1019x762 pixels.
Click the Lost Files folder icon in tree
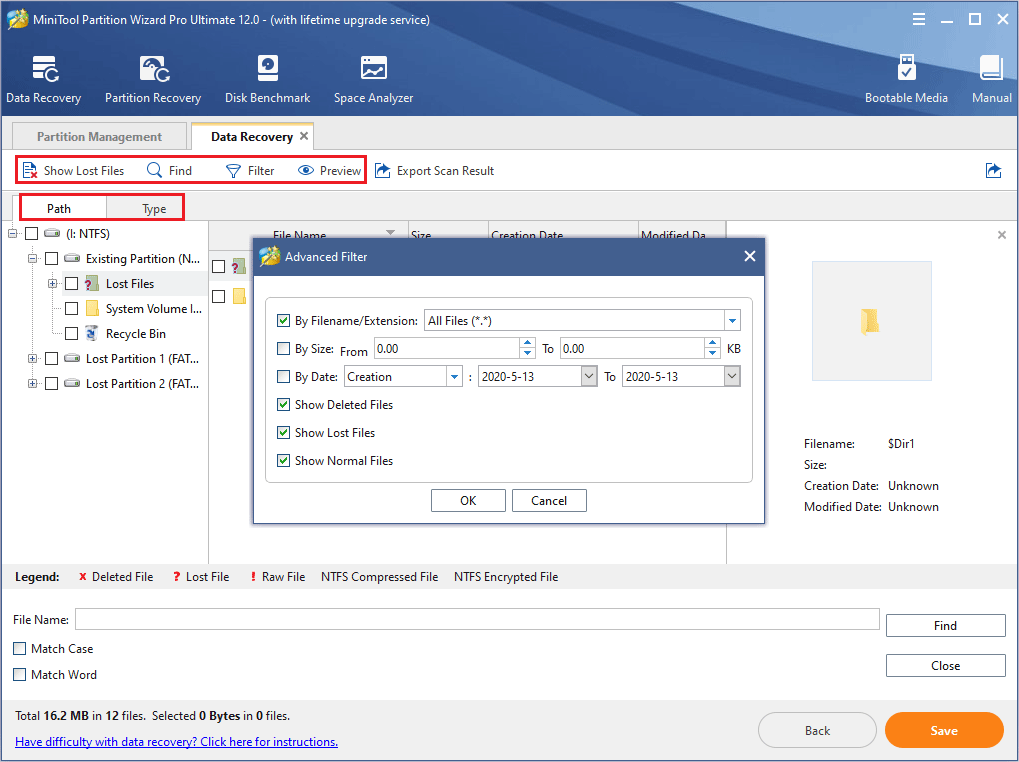click(92, 284)
